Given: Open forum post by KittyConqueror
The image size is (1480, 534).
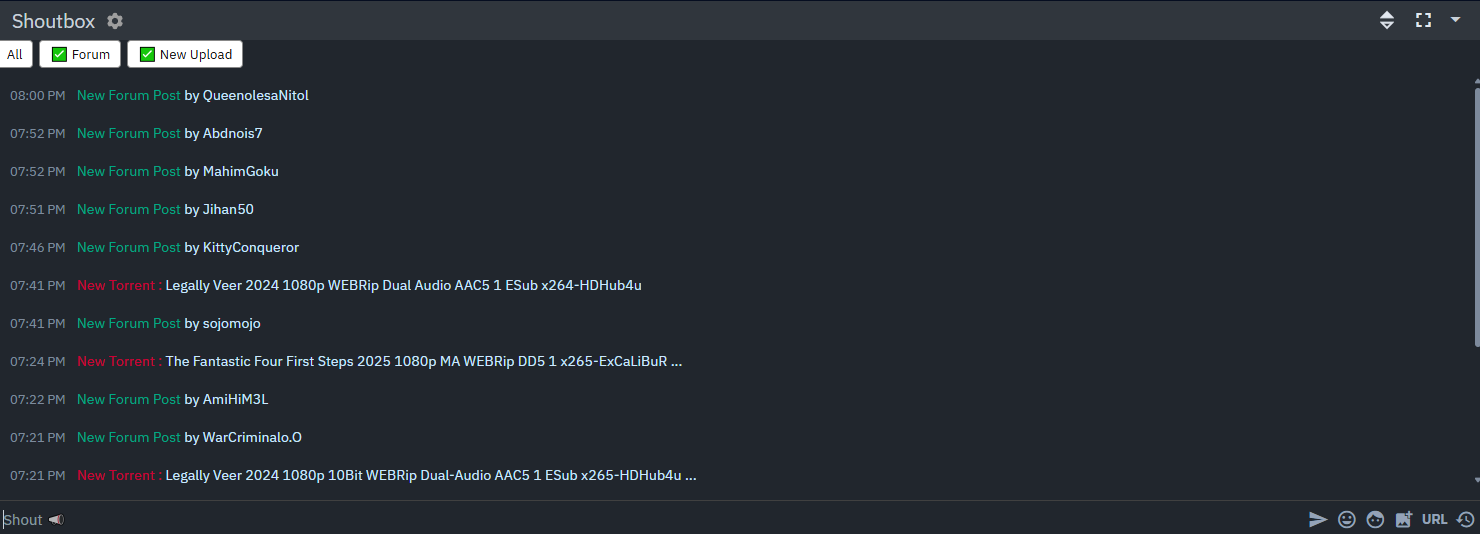Looking at the screenshot, I should pyautogui.click(x=129, y=247).
